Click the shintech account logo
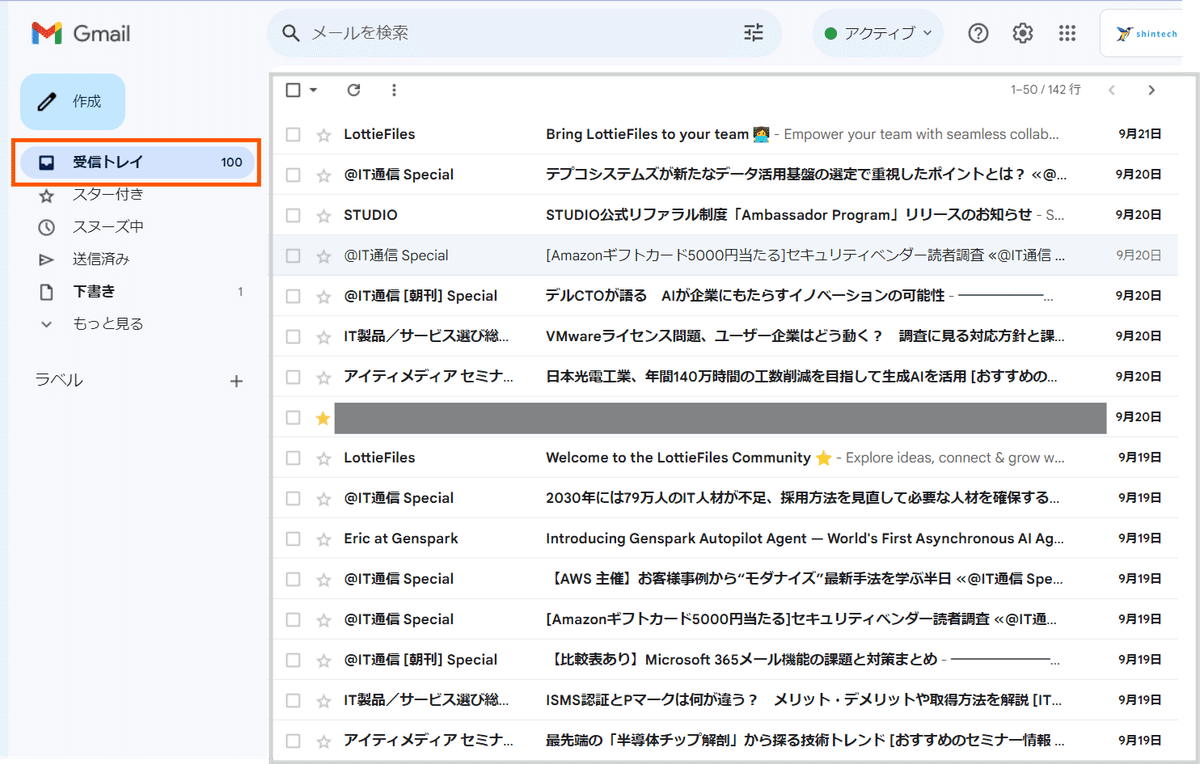Screen dimensions: 1200x764 coord(1148,34)
